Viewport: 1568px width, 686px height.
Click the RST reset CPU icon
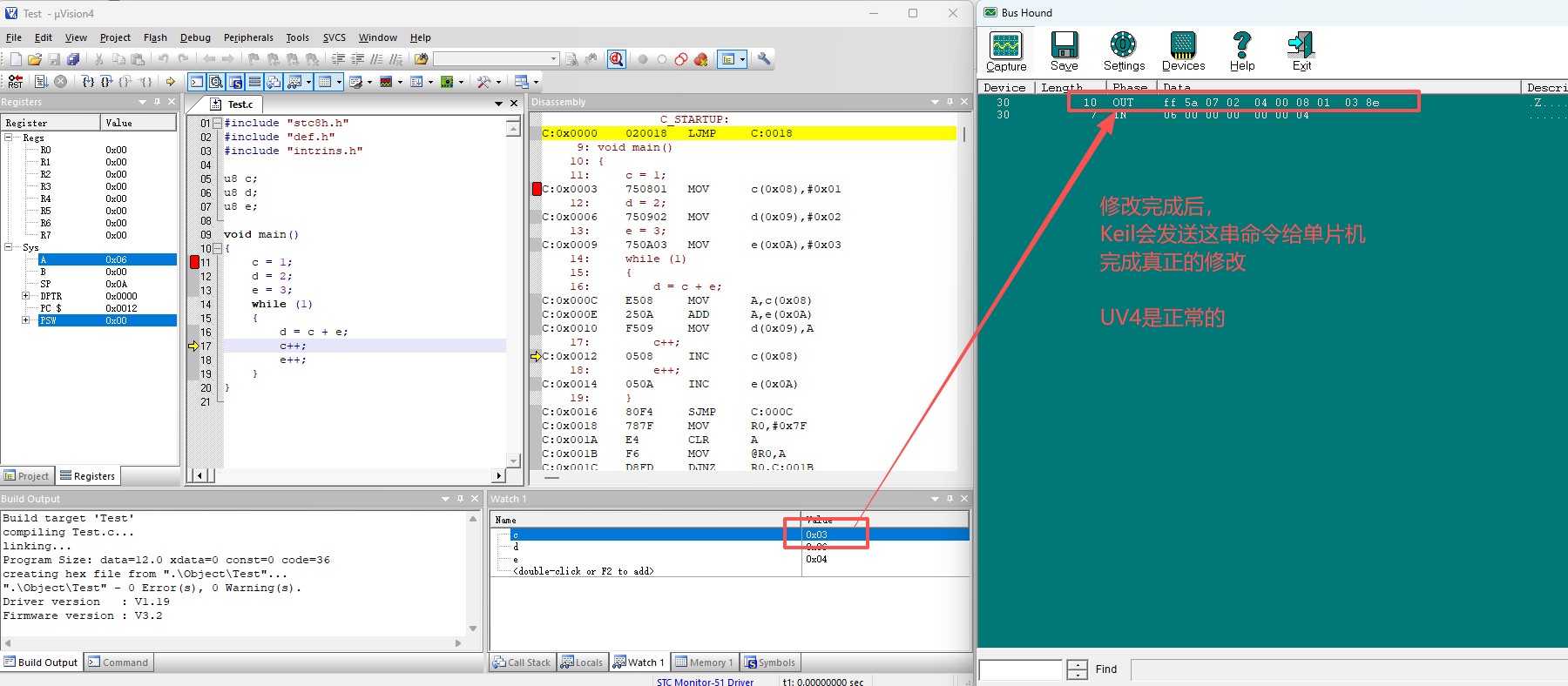[x=15, y=82]
